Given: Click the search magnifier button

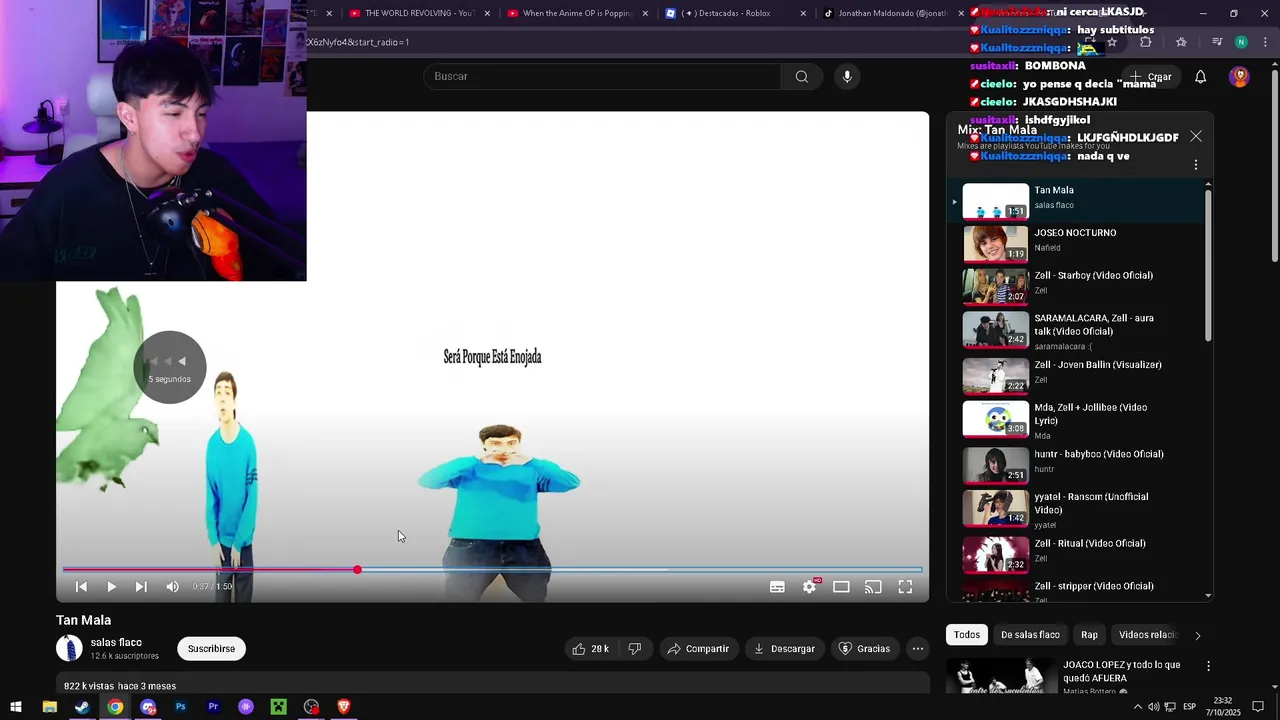Looking at the screenshot, I should [x=802, y=77].
